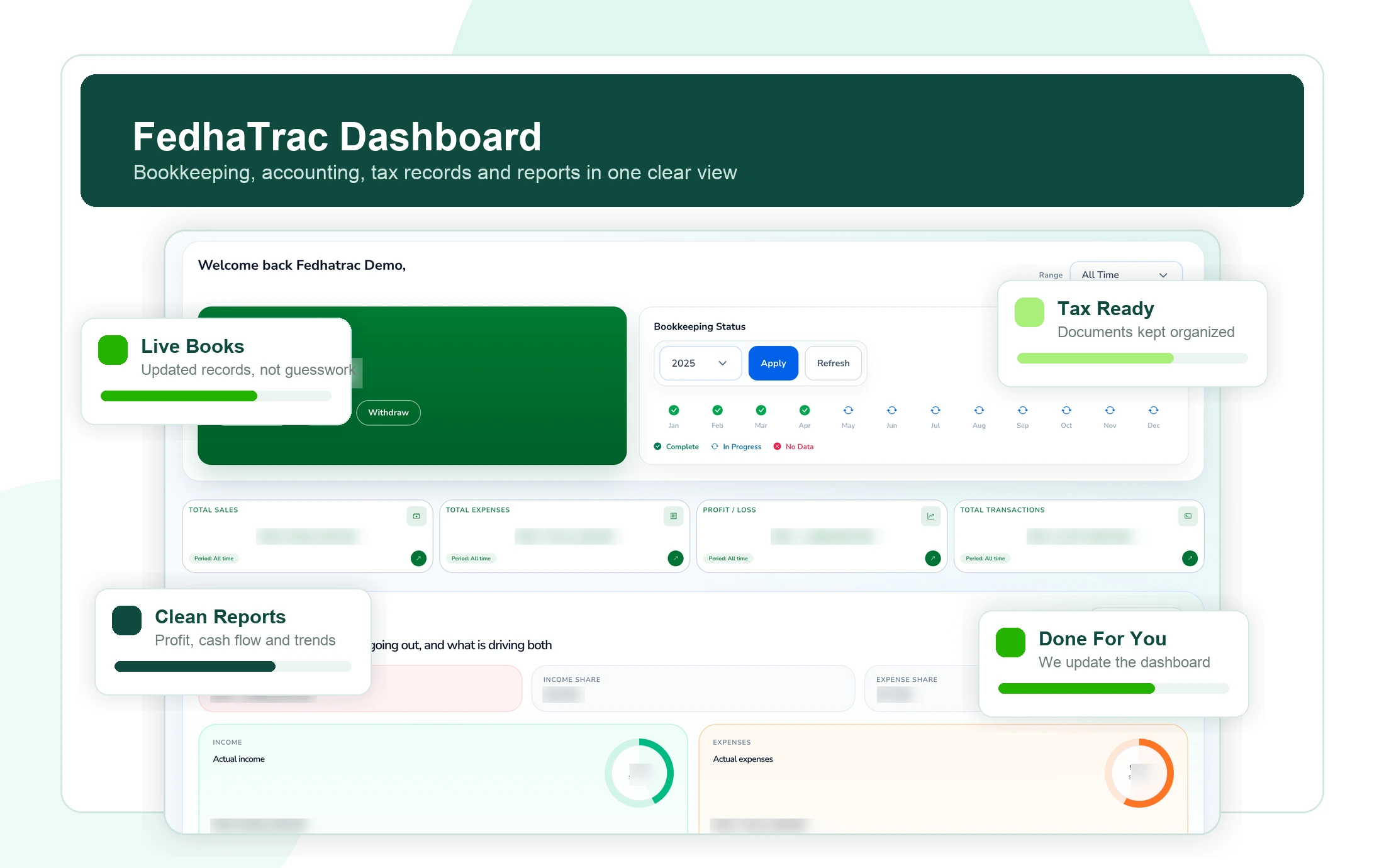Click the Nov in-progress status icon
This screenshot has height=868, width=1384.
coord(1110,410)
